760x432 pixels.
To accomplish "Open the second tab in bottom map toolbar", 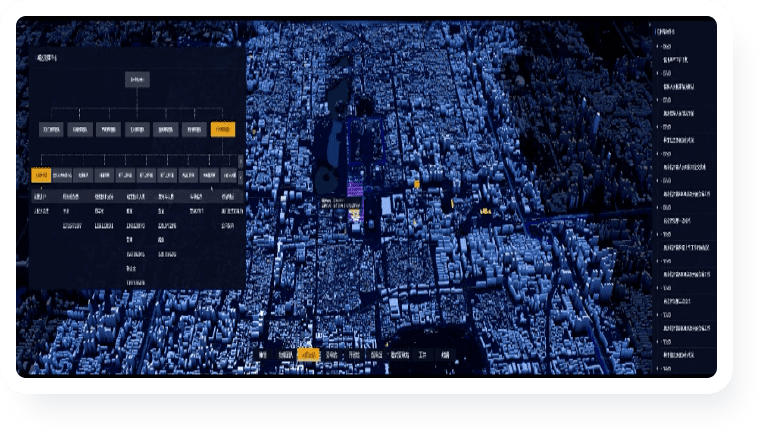I will (x=285, y=355).
